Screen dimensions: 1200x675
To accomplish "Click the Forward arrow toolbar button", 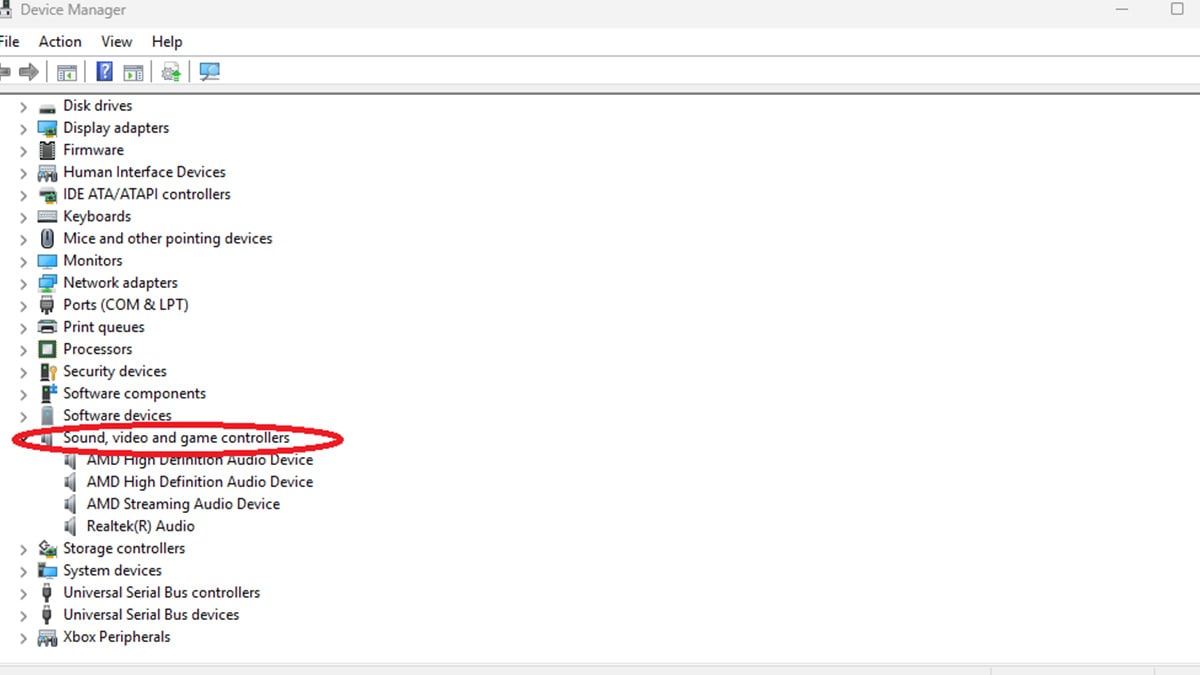I will click(x=29, y=72).
